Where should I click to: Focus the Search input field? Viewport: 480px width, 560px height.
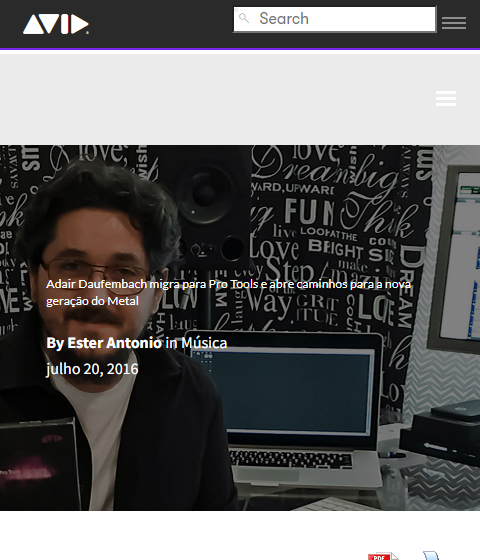(335, 19)
